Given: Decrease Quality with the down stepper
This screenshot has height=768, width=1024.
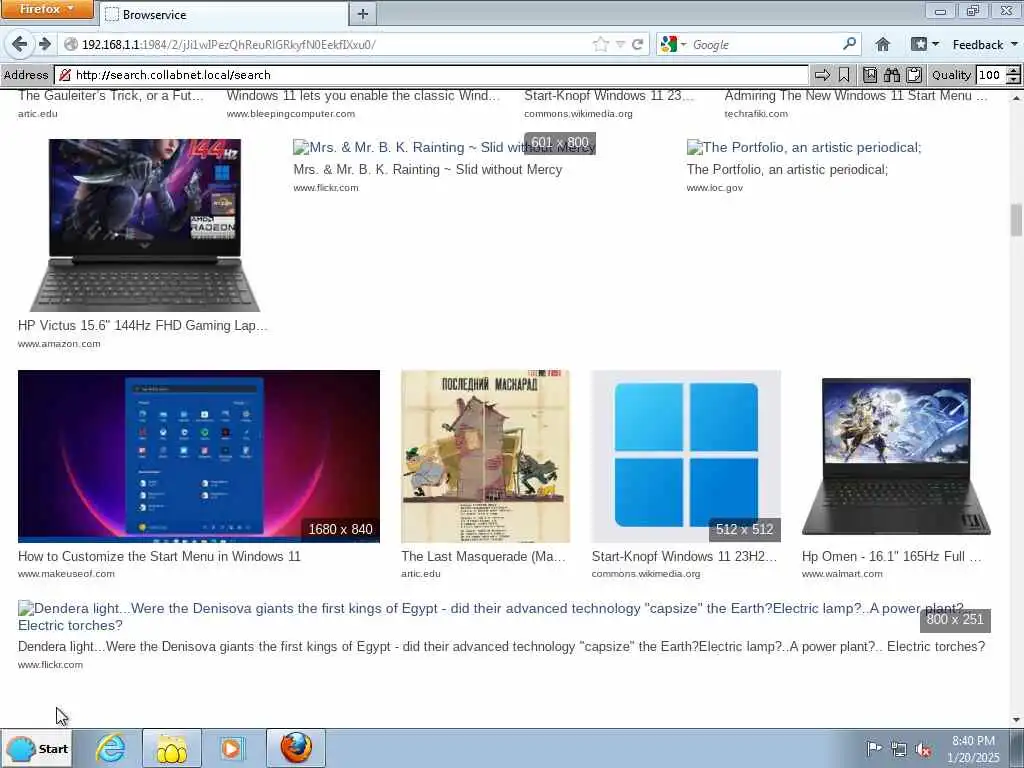Looking at the screenshot, I should tap(1014, 80).
